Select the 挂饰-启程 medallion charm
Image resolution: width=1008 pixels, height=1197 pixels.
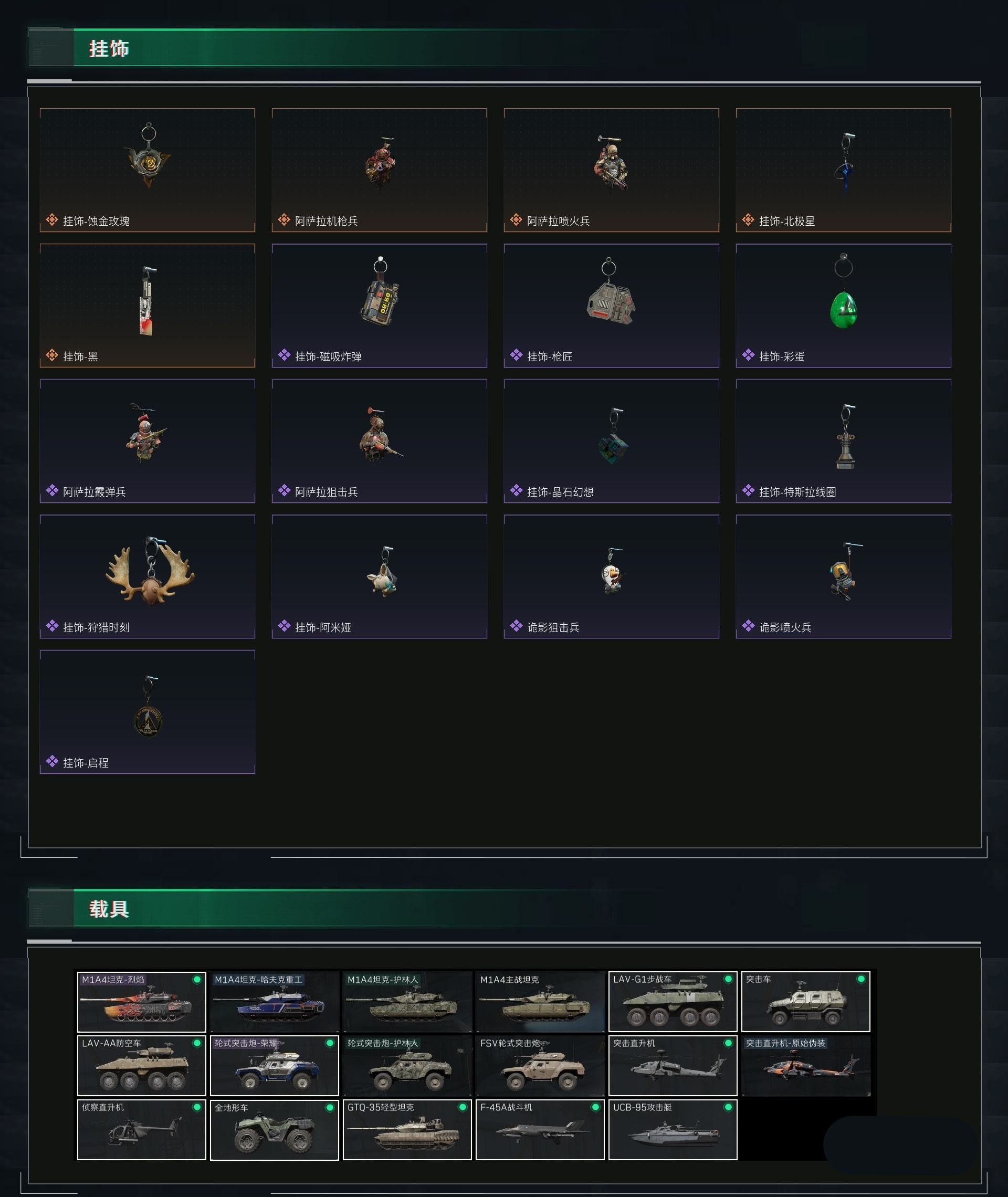149,706
